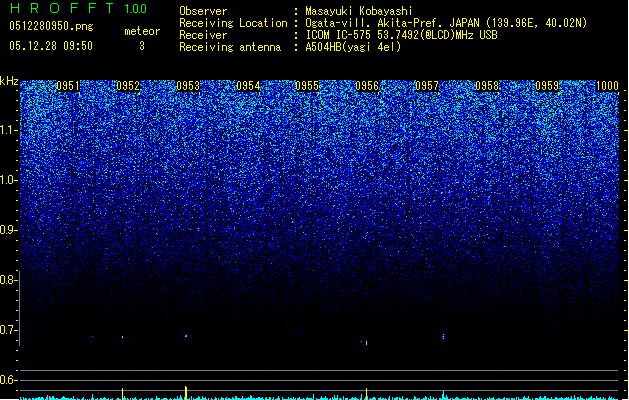Click the meteor echo spot below 0953
The height and width of the screenshot is (400, 629).
[186, 336]
